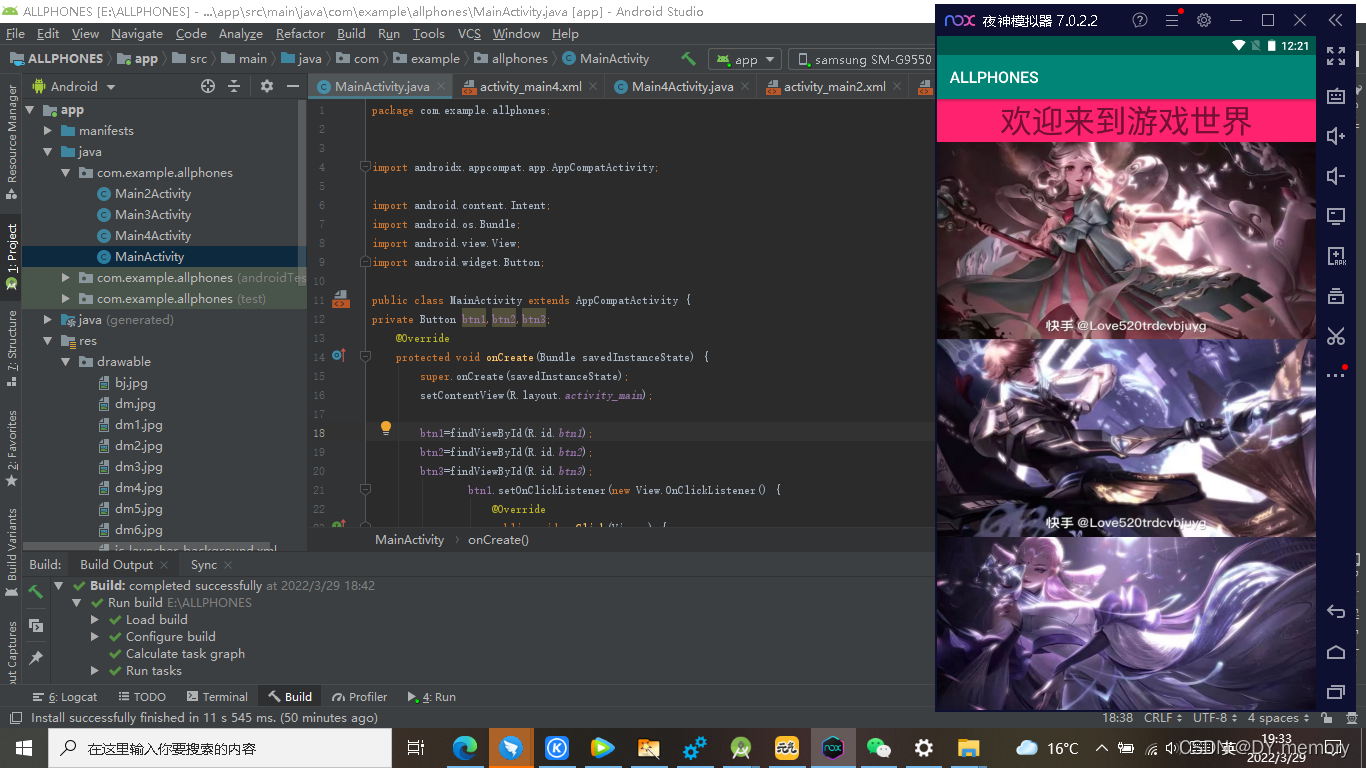1366x768 pixels.
Task: Open the Build menu
Action: coord(351,33)
